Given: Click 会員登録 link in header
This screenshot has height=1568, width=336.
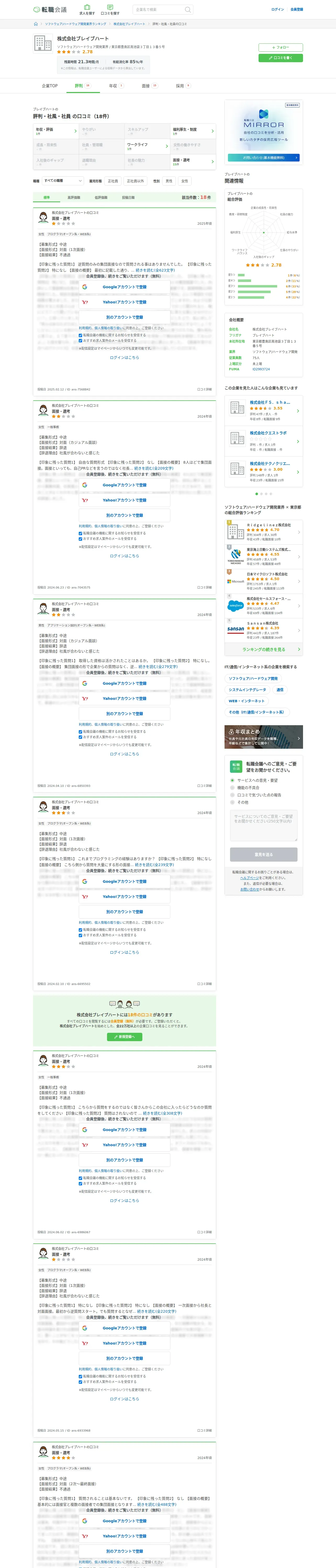Looking at the screenshot, I should [296, 10].
